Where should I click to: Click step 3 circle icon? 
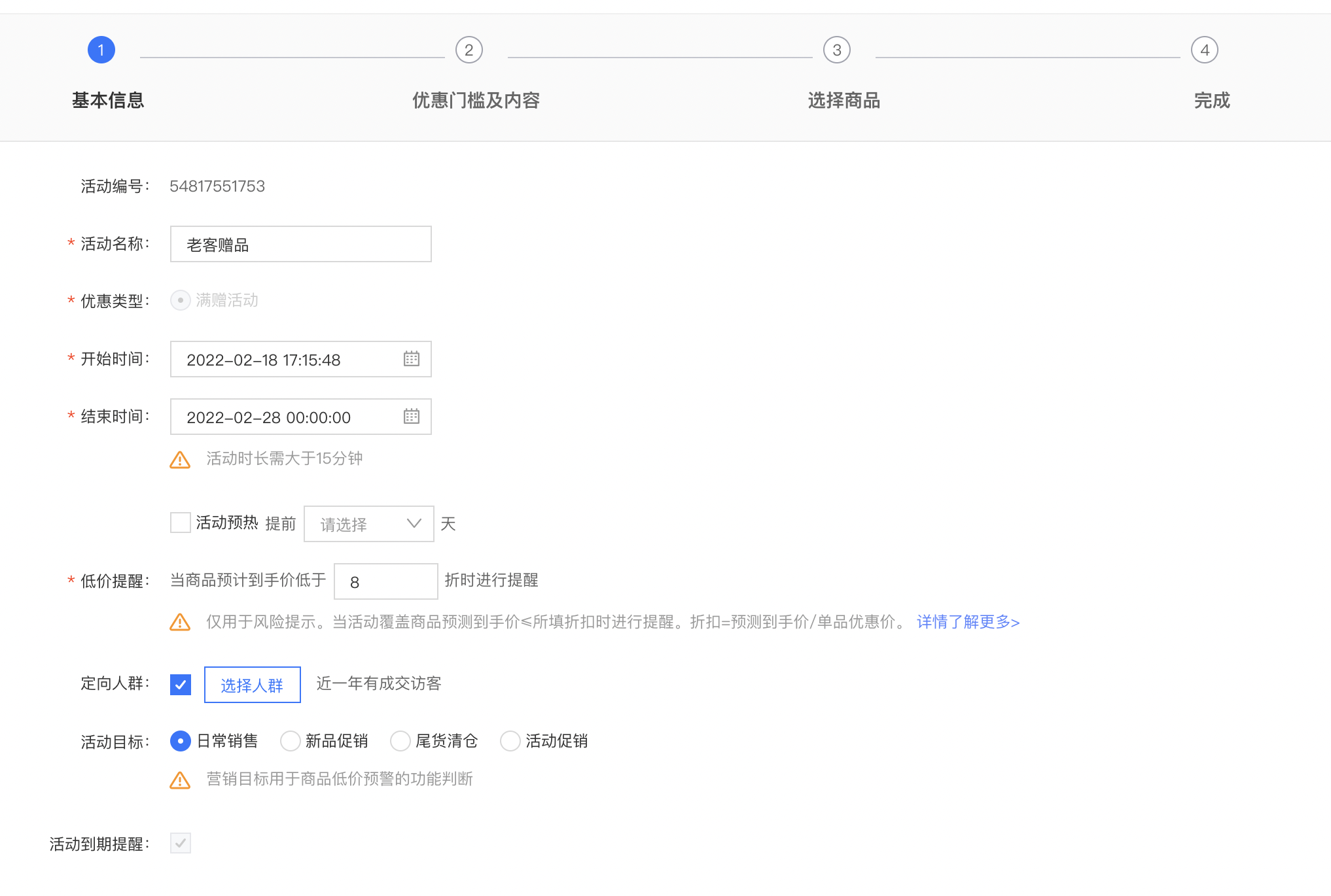837,50
